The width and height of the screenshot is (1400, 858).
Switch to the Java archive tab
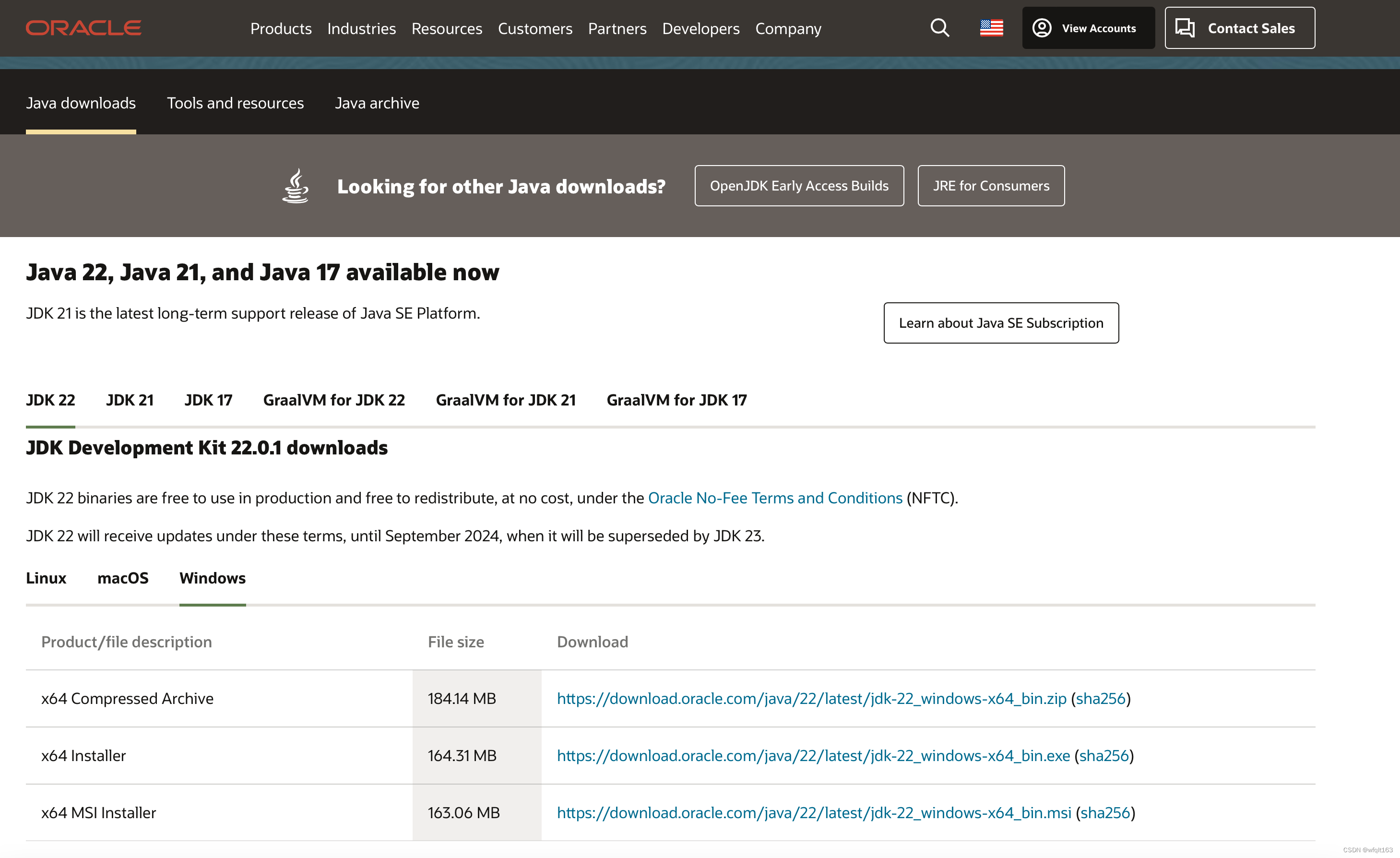(x=377, y=103)
